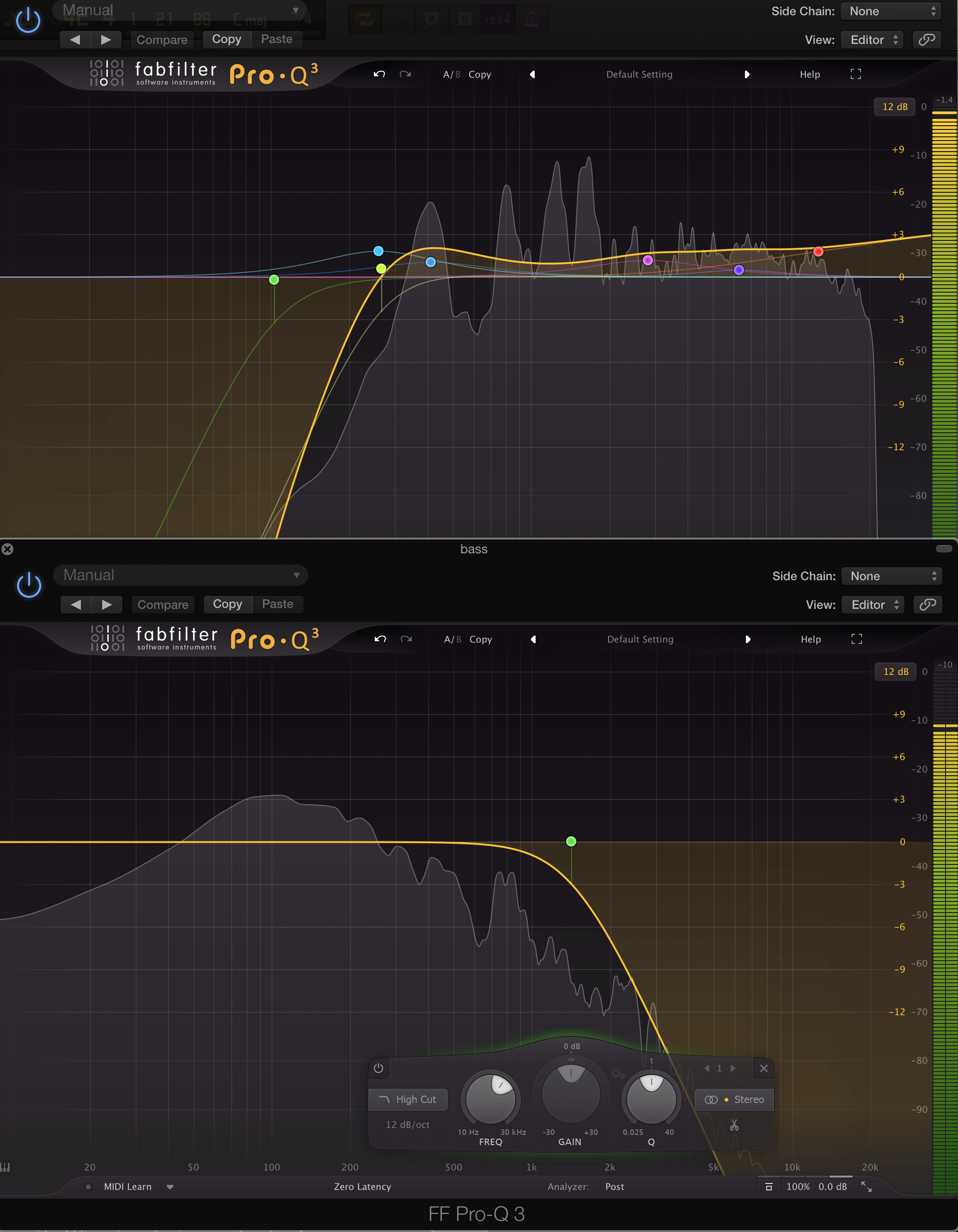
Task: Click the scissors split band icon
Action: [x=734, y=1126]
